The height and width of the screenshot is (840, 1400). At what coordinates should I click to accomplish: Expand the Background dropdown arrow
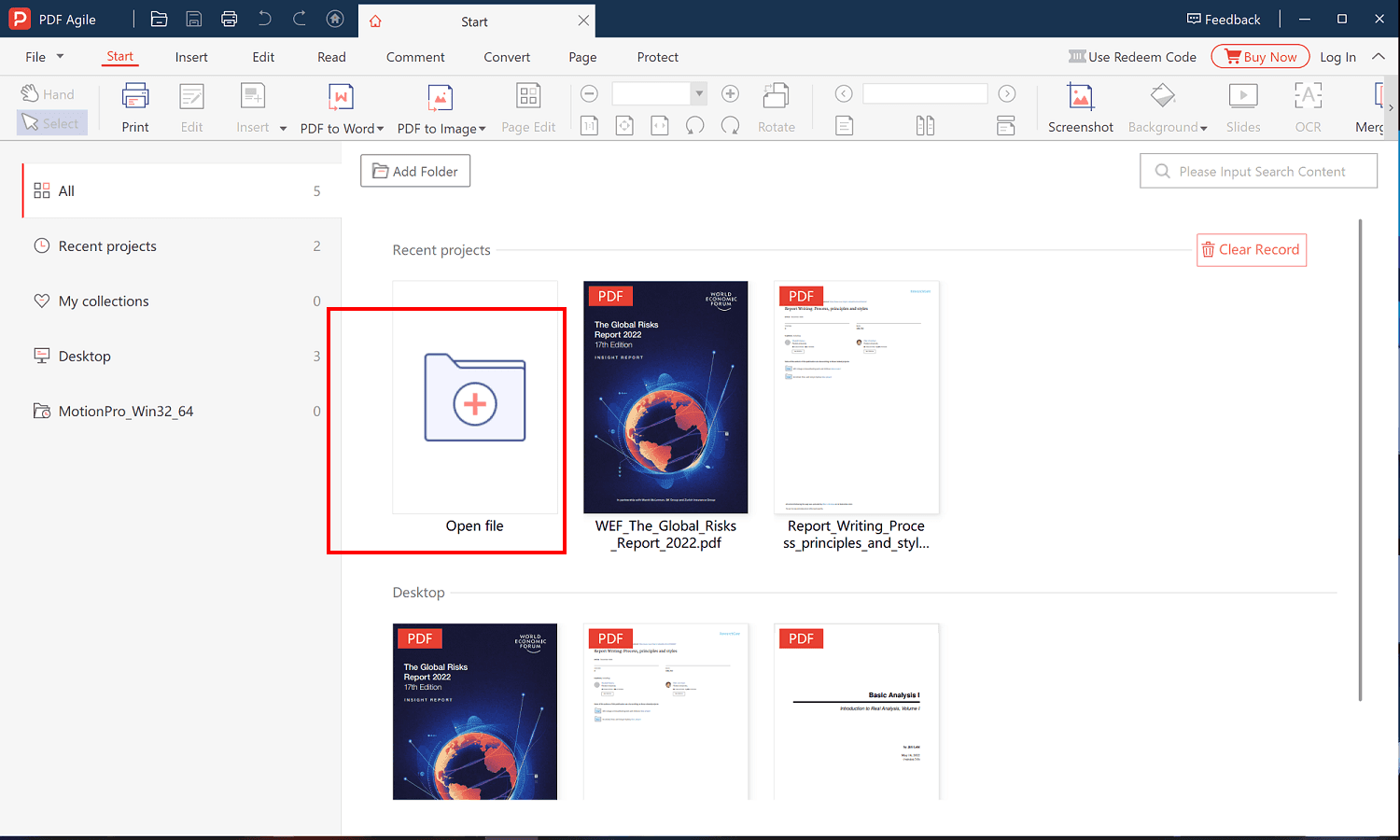[x=1204, y=128]
